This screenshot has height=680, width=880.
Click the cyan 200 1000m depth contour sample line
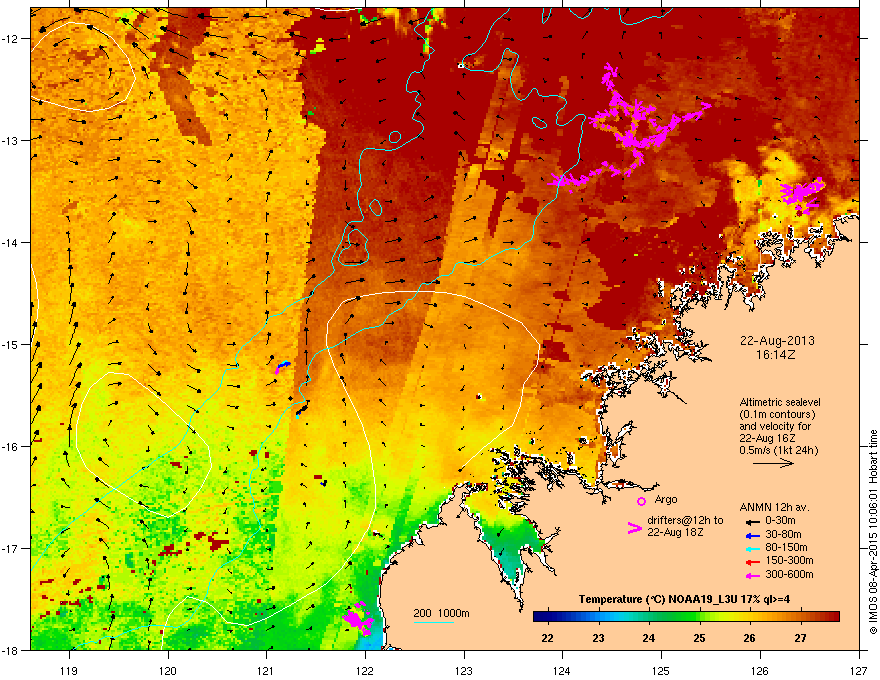point(433,622)
